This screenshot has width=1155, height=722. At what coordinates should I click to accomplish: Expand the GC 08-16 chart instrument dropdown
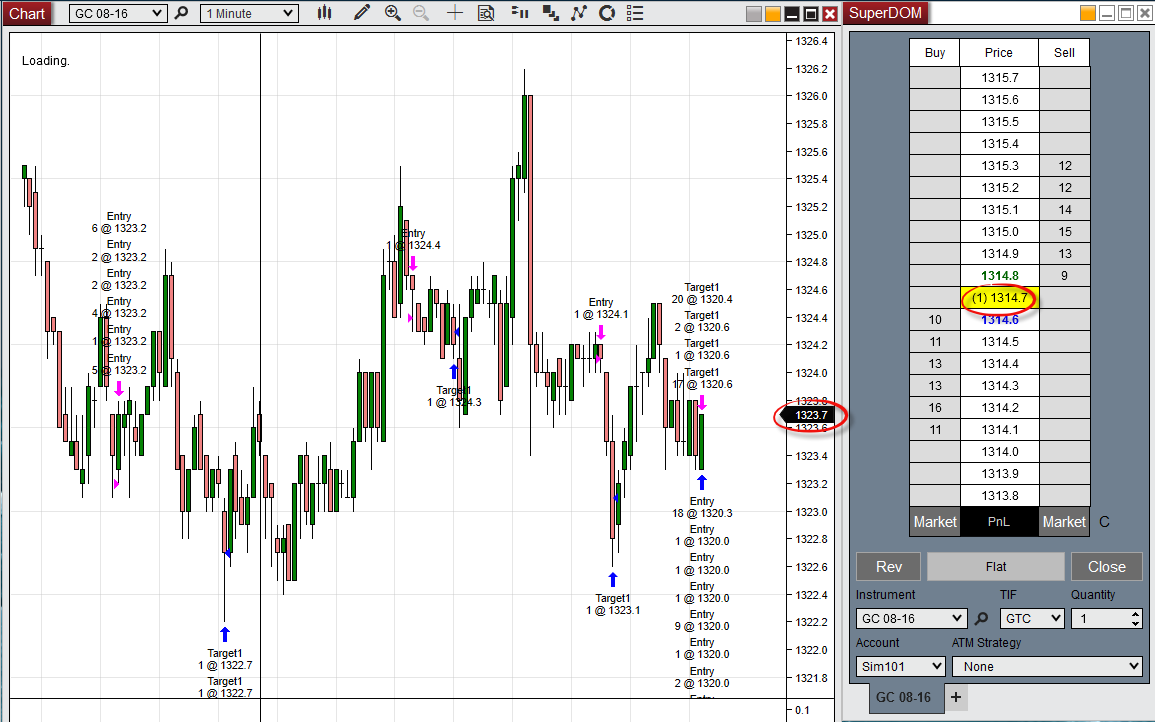point(118,13)
